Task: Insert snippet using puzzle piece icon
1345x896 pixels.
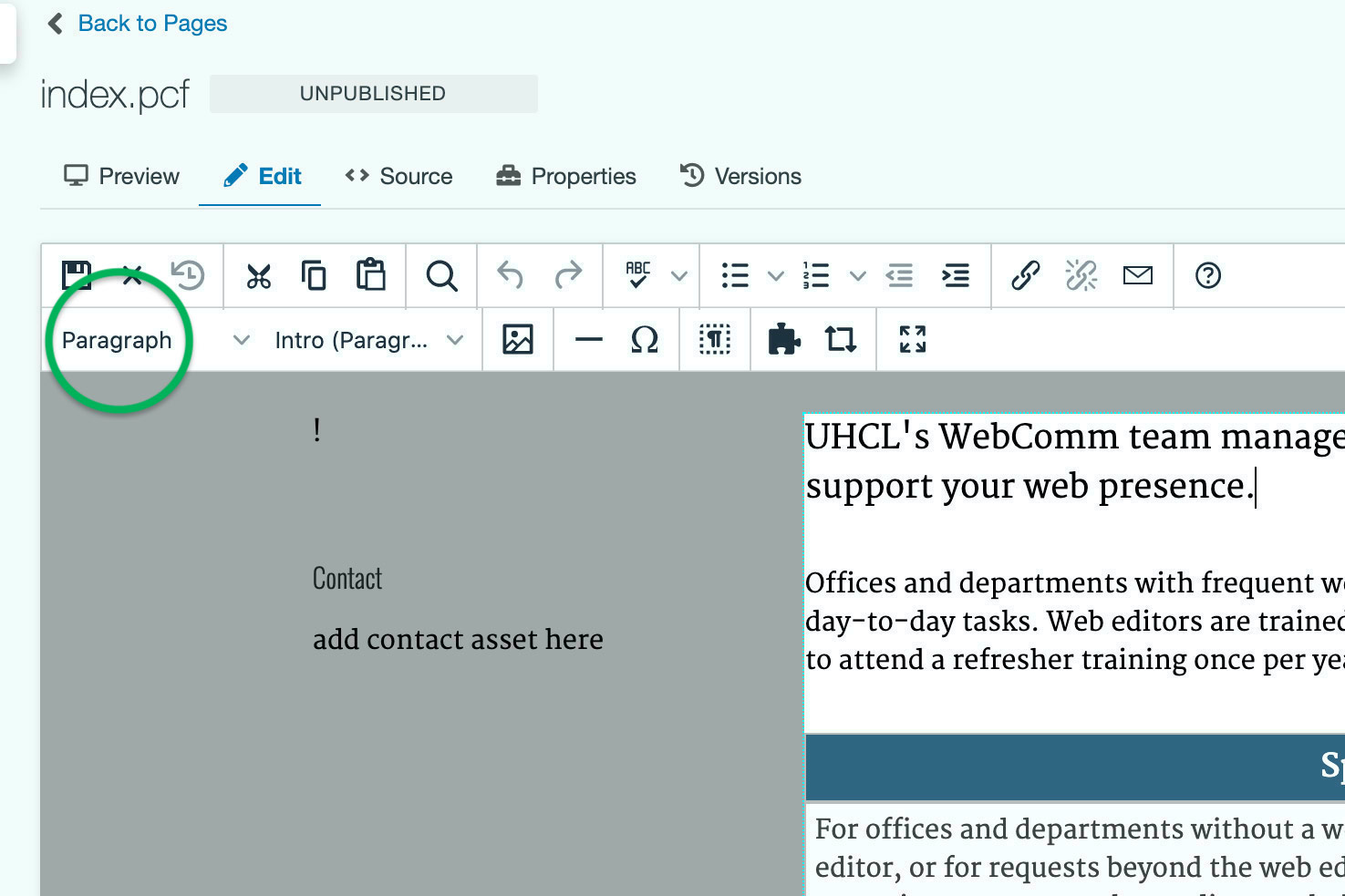Action: coord(783,340)
